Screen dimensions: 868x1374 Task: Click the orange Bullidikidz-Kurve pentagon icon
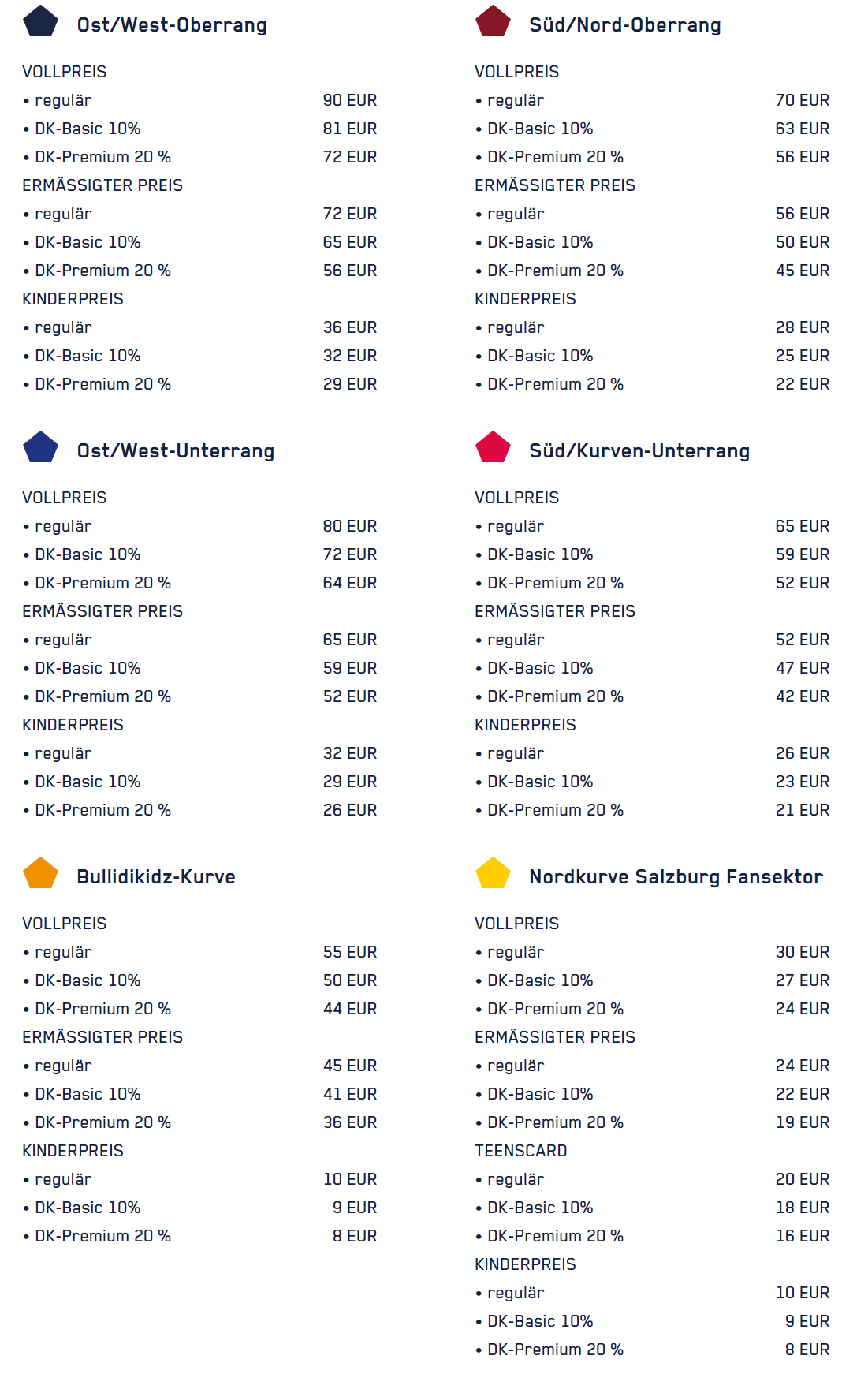coord(40,874)
